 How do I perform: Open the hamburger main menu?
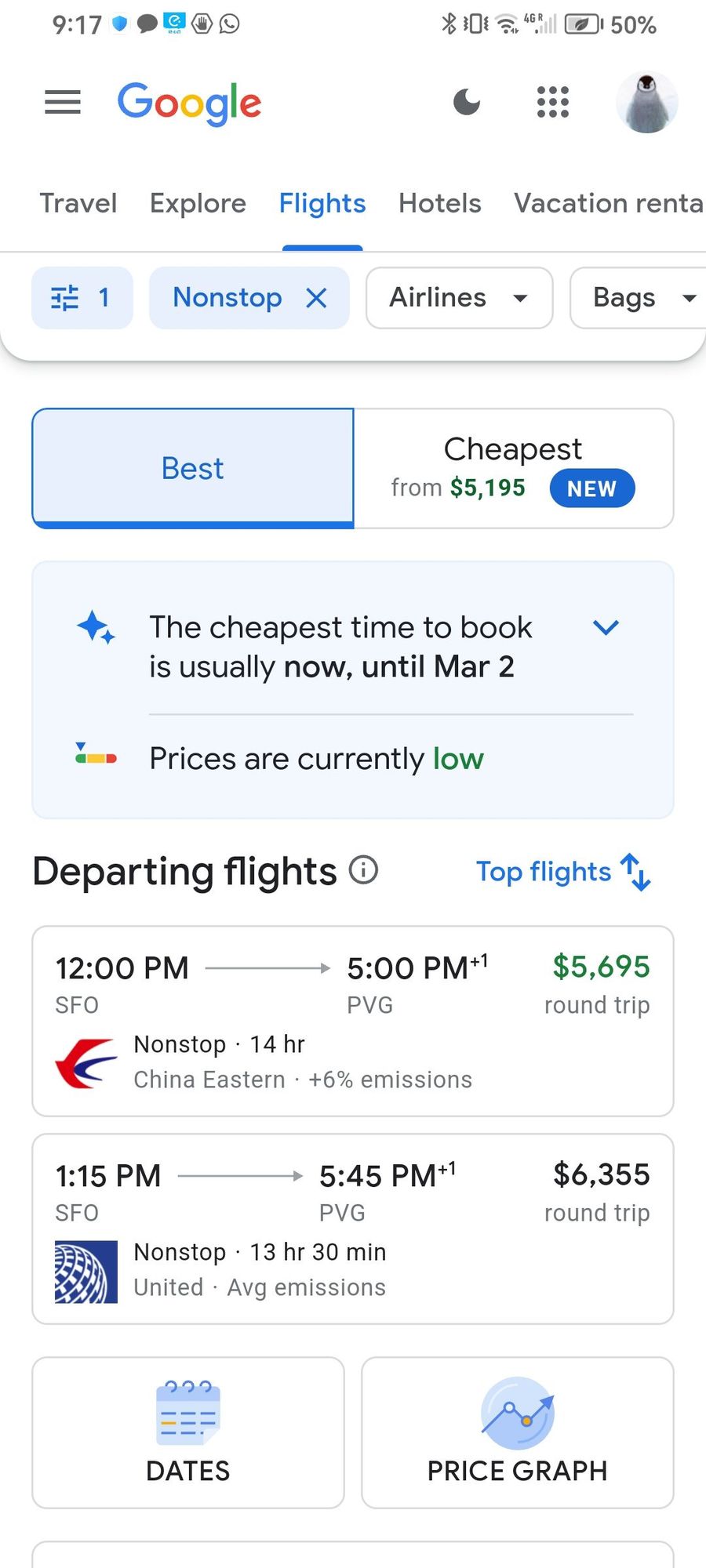coord(63,102)
